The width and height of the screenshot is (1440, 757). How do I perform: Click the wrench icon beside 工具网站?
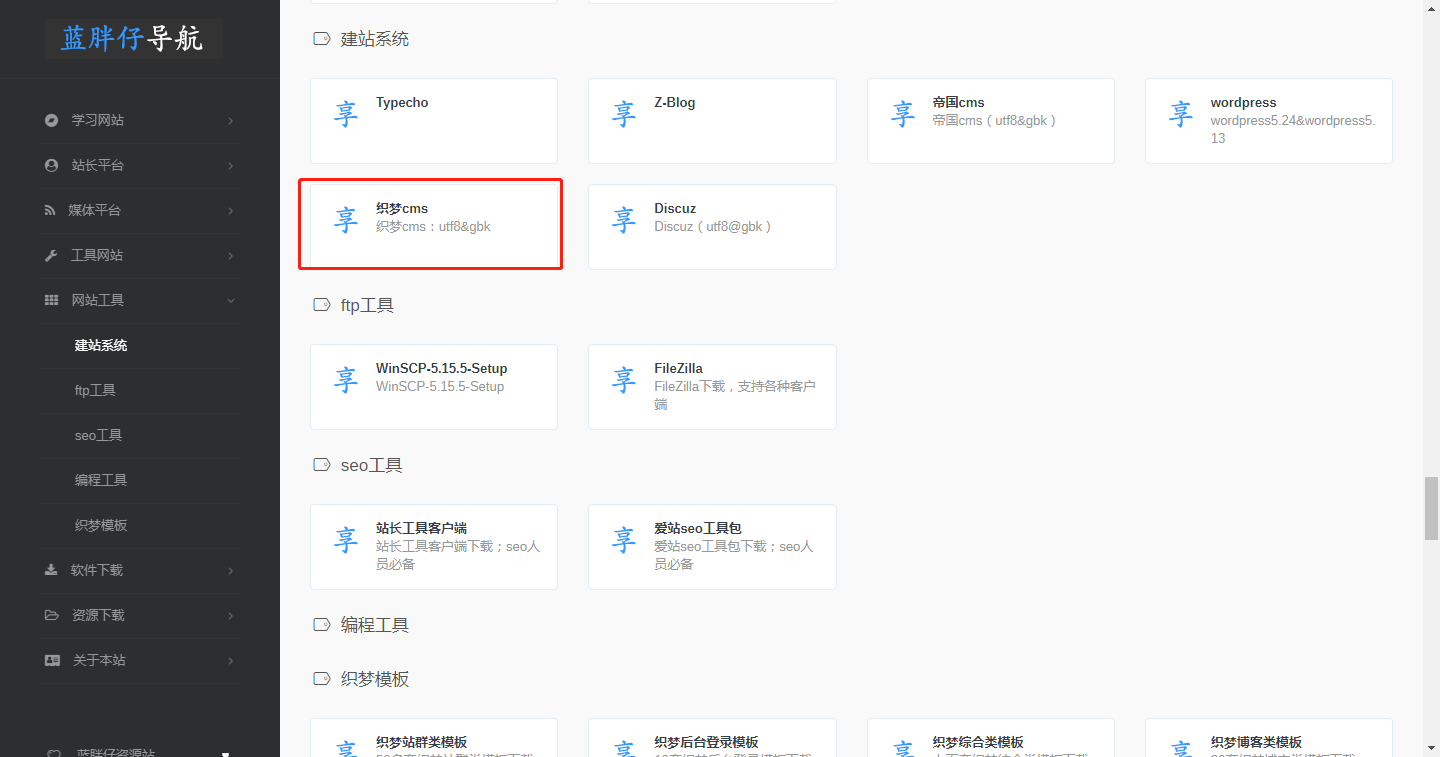pos(51,255)
